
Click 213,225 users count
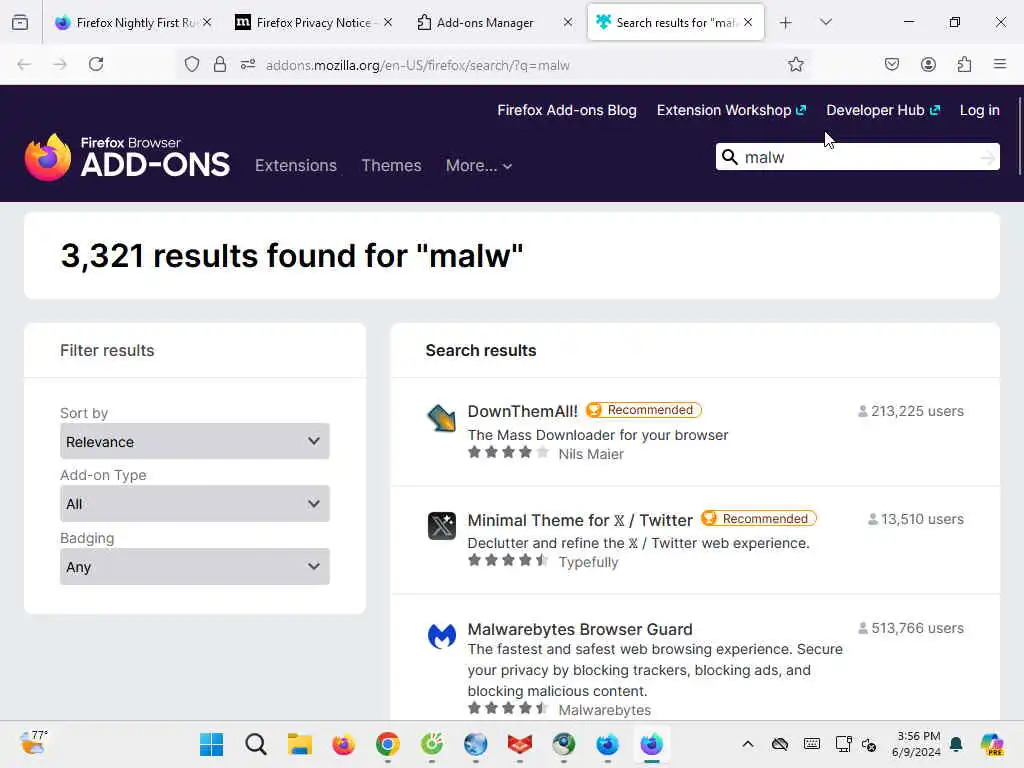point(910,411)
